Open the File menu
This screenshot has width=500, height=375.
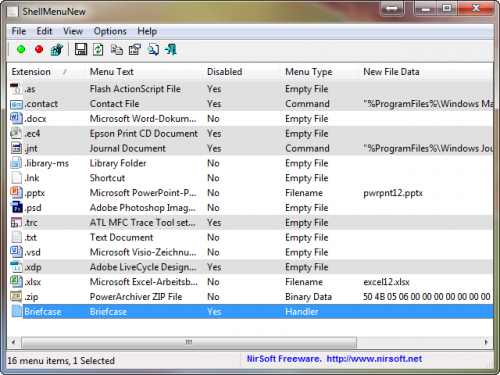(x=19, y=31)
